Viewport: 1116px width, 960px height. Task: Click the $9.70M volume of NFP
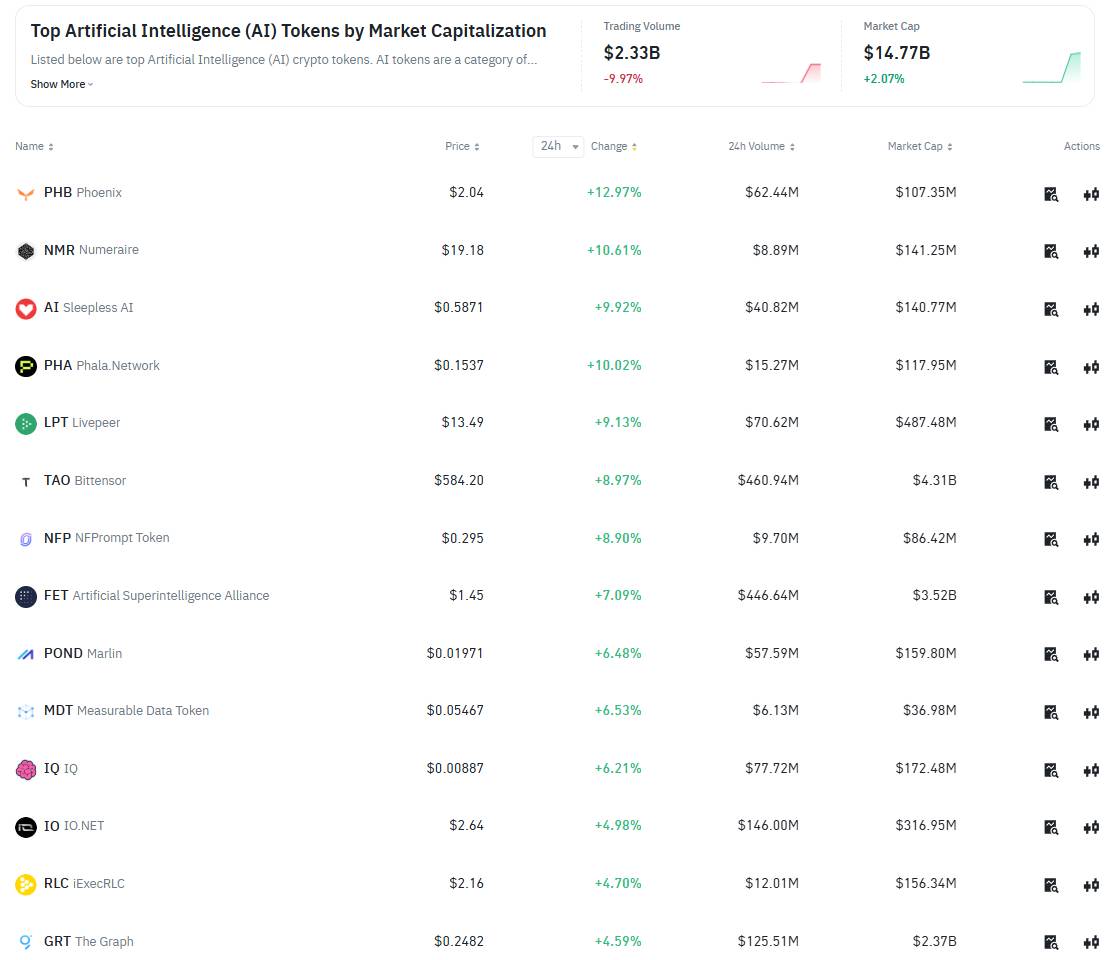[776, 538]
